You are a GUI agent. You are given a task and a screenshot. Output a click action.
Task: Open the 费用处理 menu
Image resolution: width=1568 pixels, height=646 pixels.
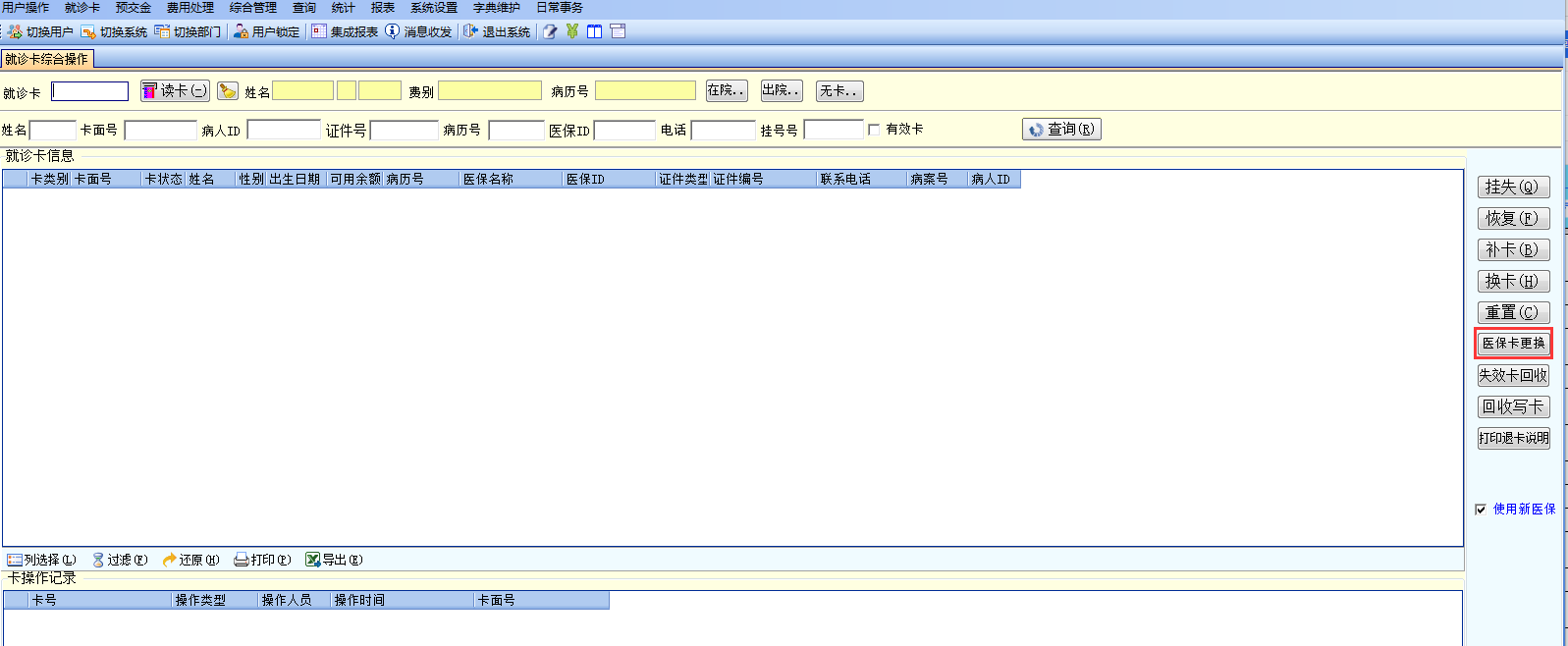click(x=190, y=8)
